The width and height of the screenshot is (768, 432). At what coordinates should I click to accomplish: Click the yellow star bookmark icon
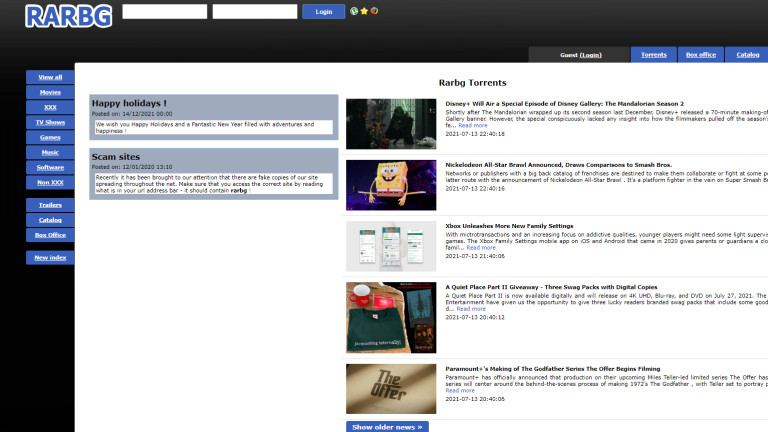[x=364, y=12]
